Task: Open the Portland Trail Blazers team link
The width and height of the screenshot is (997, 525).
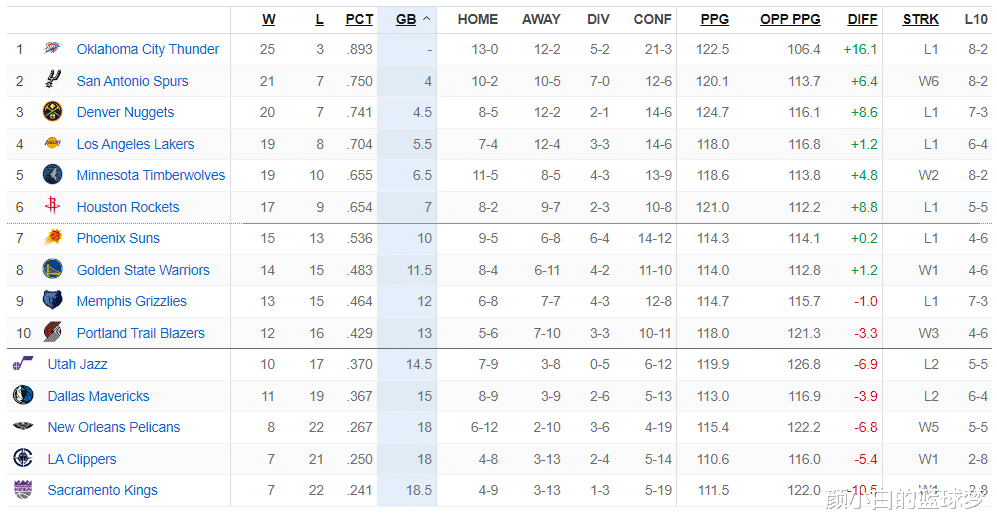Action: pos(140,333)
